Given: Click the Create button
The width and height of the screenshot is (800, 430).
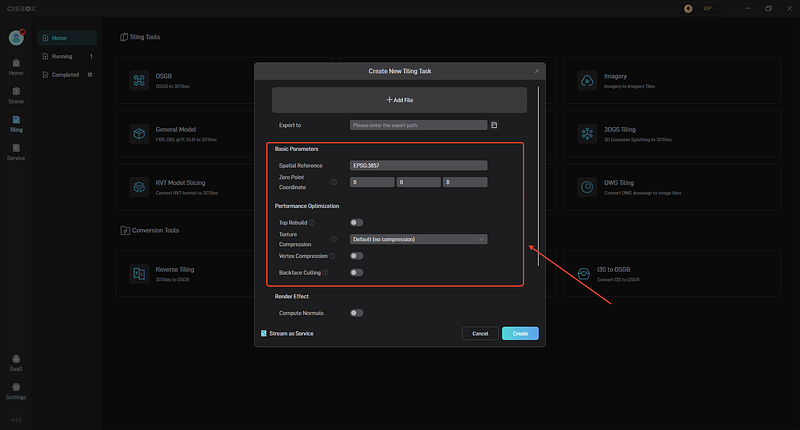Looking at the screenshot, I should coord(520,333).
